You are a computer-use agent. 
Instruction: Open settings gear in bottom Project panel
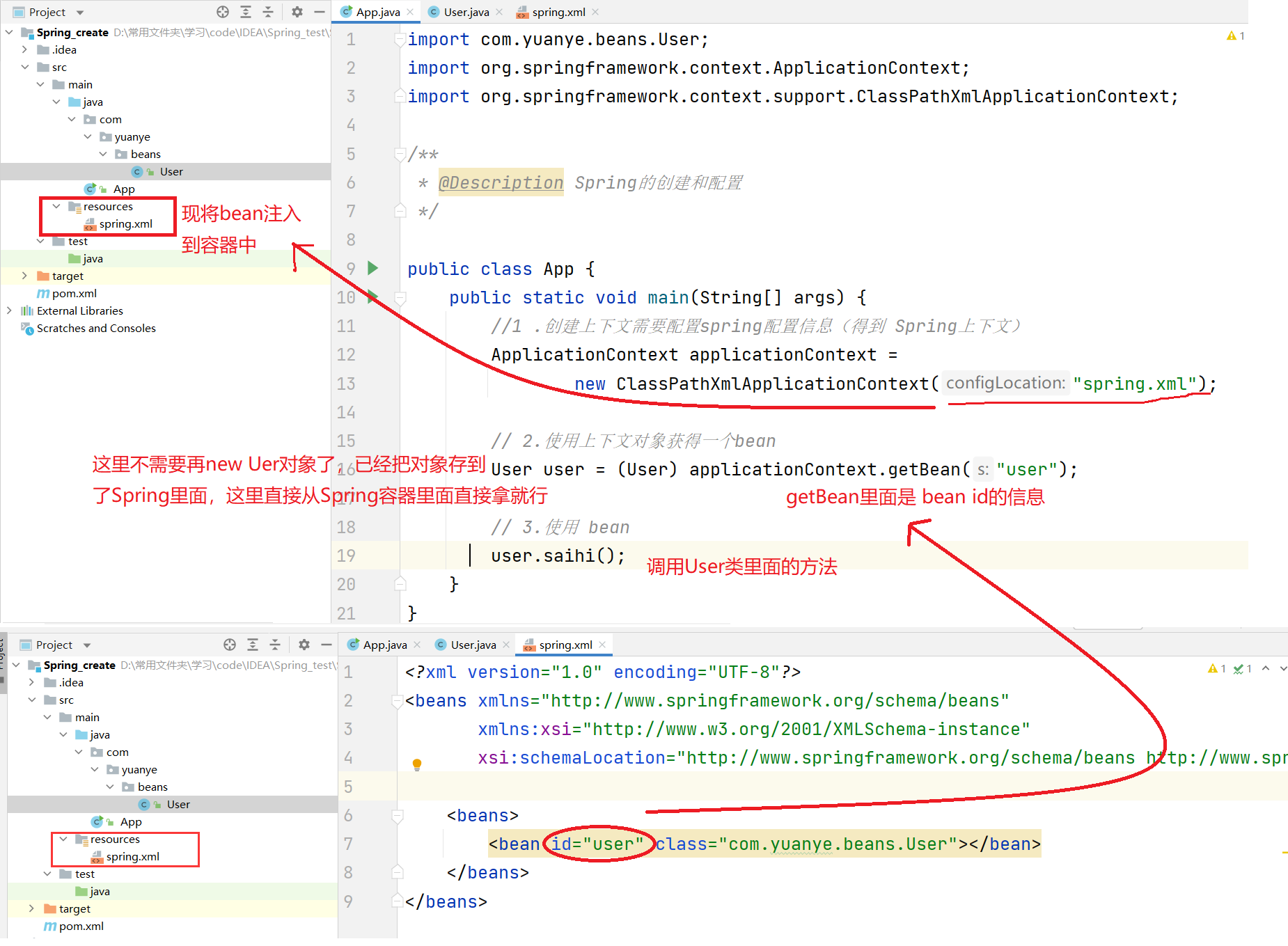tap(304, 645)
